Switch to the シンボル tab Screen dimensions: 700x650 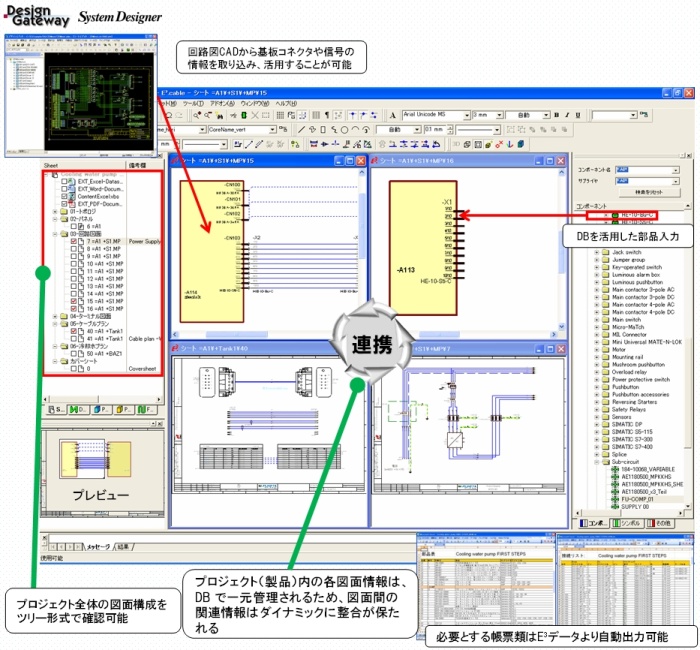click(627, 523)
